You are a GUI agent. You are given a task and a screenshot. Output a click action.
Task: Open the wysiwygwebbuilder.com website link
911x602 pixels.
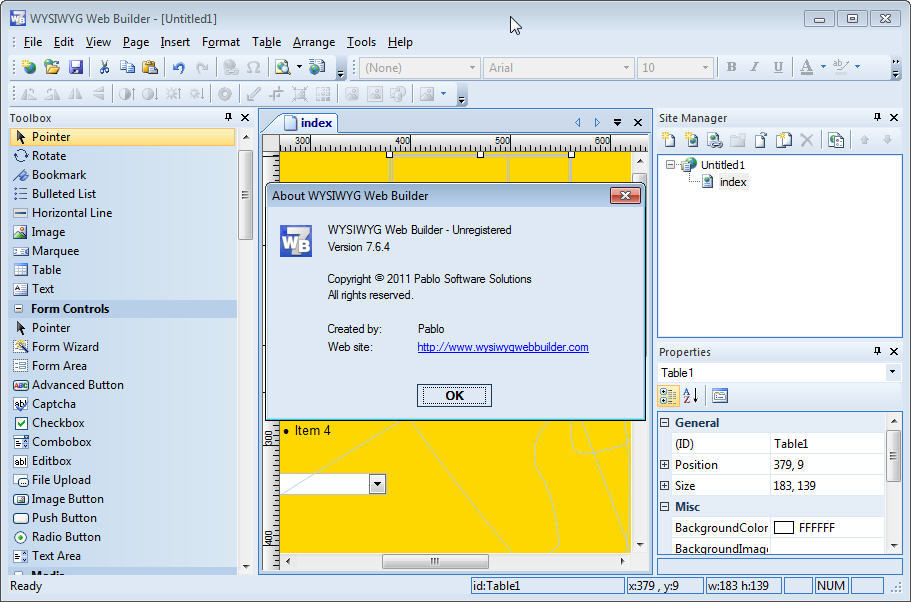pyautogui.click(x=502, y=347)
